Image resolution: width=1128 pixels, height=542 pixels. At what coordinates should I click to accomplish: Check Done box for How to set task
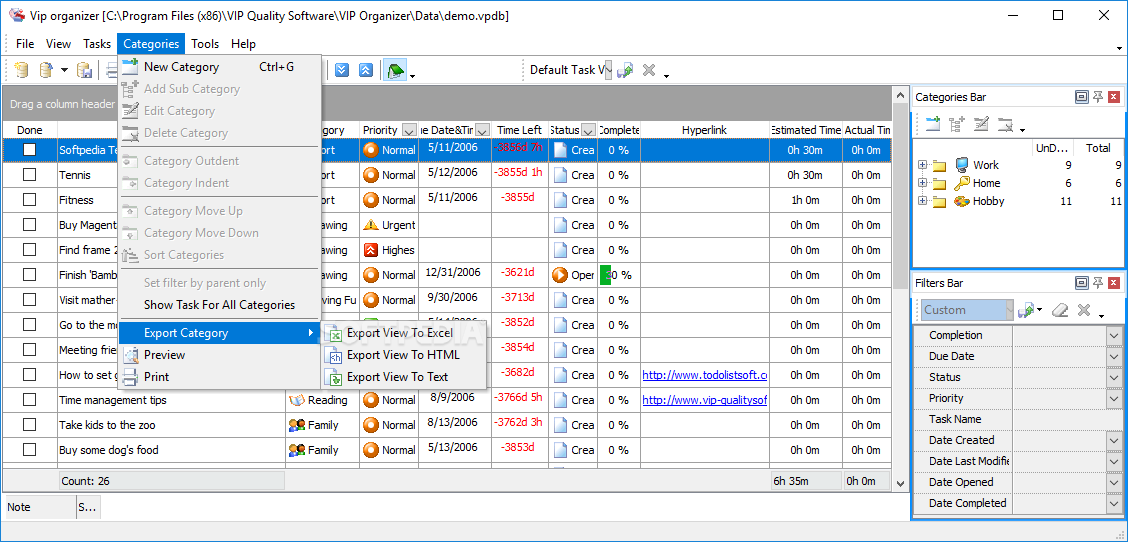(x=29, y=374)
